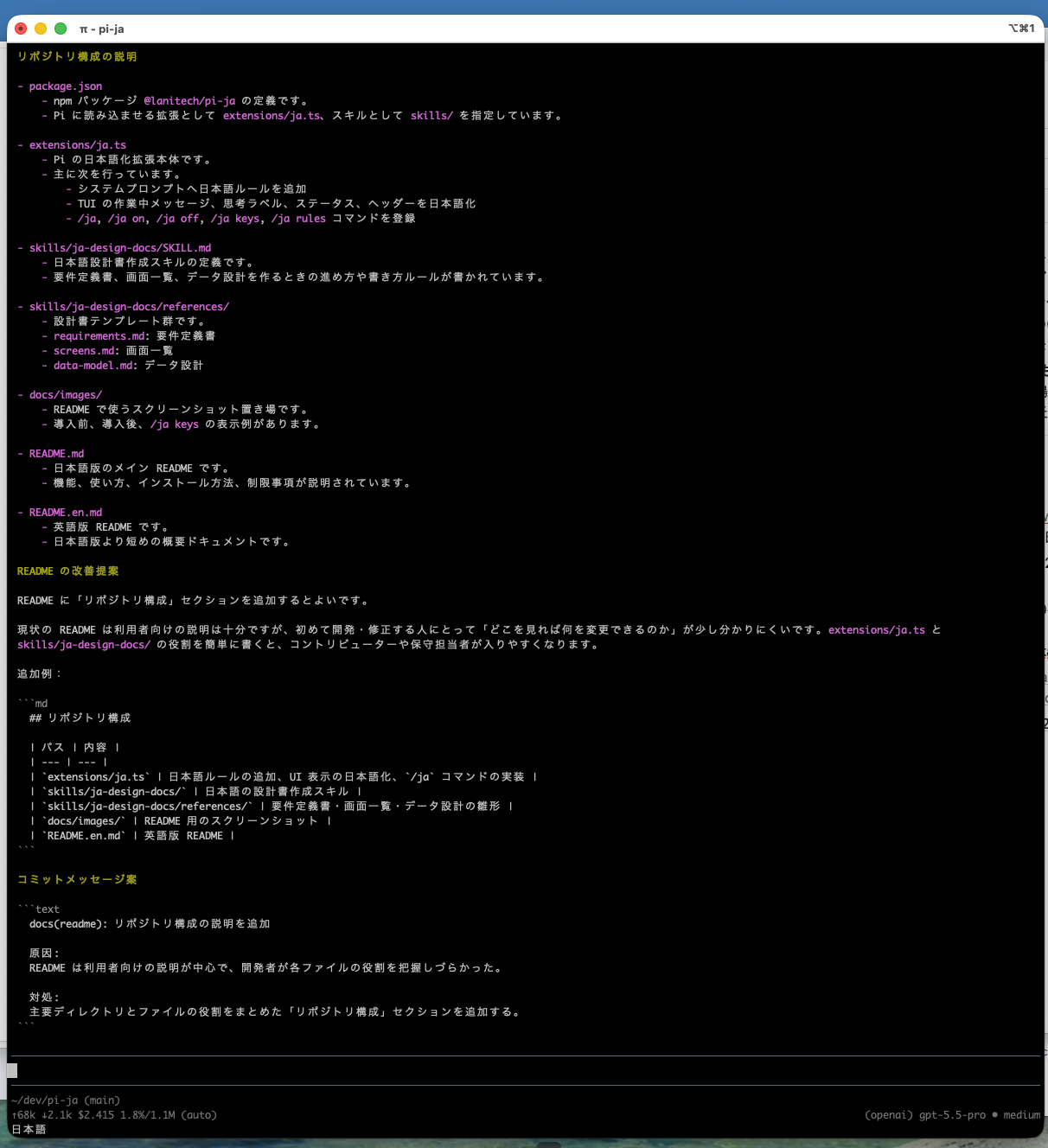Click the 'screens.md' file name
Screen dimensions: 1048x1148
click(84, 351)
